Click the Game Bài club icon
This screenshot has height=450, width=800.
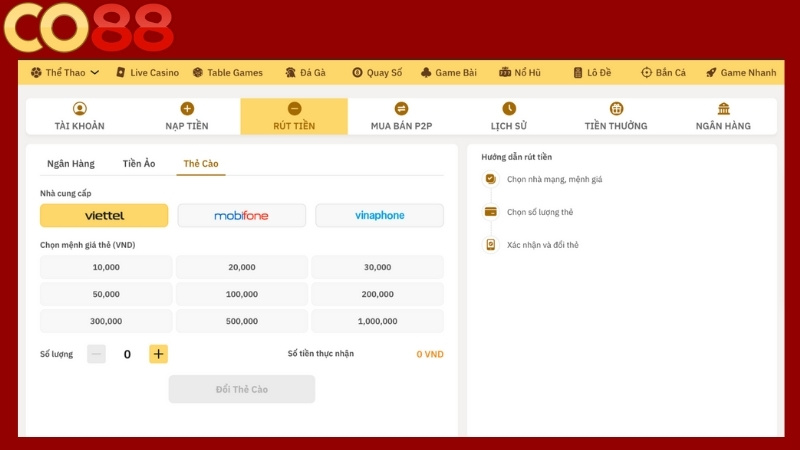click(426, 72)
